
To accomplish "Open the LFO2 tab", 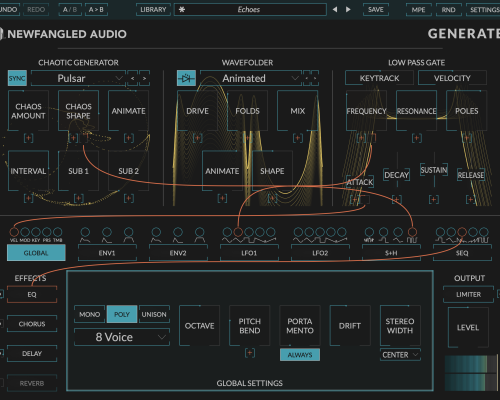I will coord(320,253).
